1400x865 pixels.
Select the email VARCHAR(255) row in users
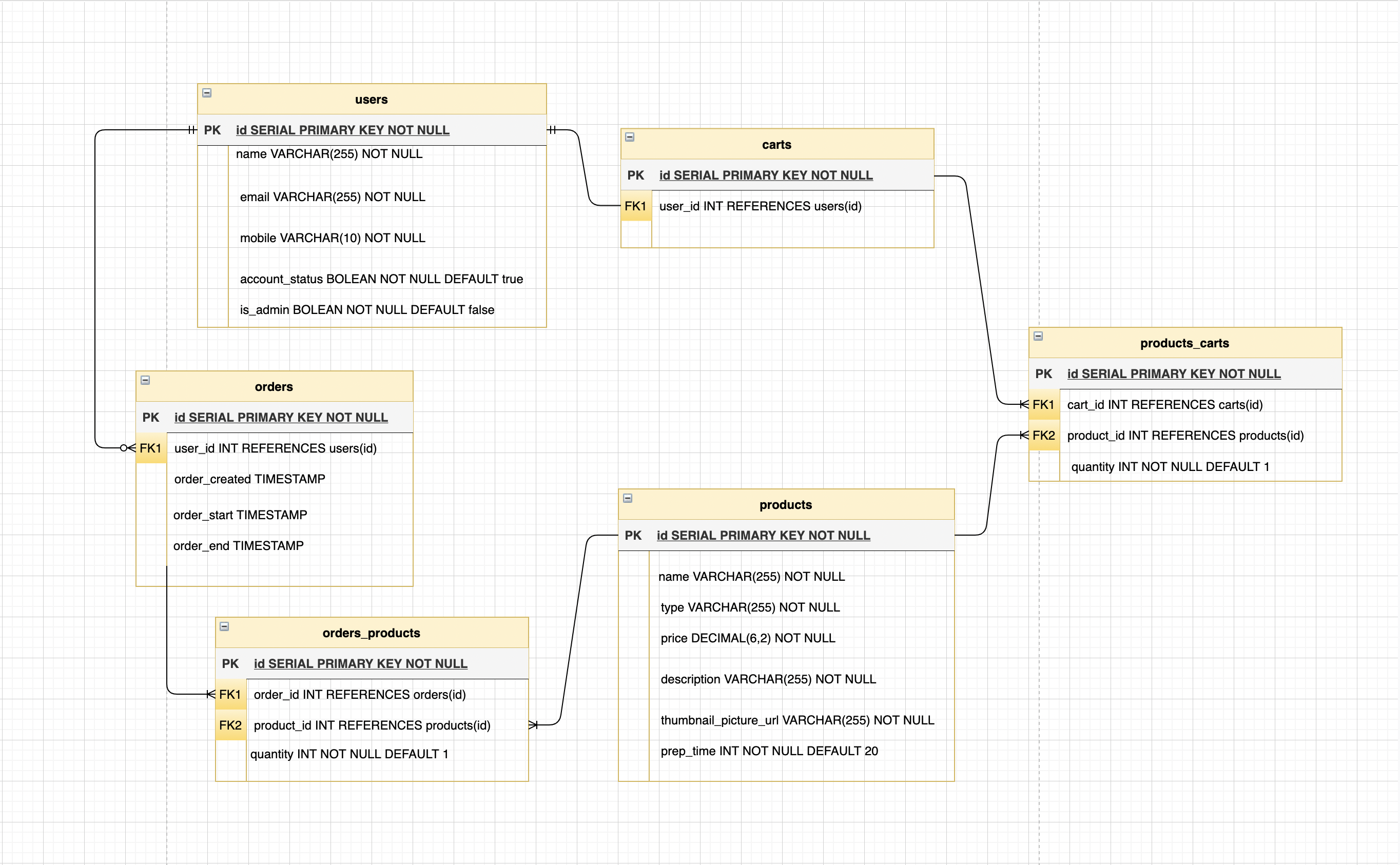tap(333, 198)
